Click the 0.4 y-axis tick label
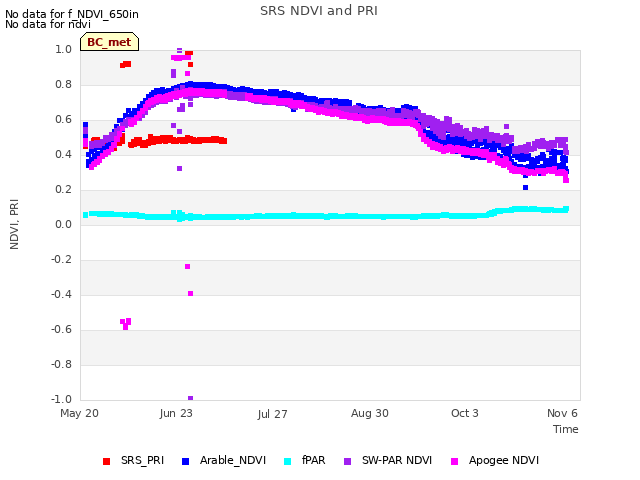The width and height of the screenshot is (640, 480). point(64,155)
